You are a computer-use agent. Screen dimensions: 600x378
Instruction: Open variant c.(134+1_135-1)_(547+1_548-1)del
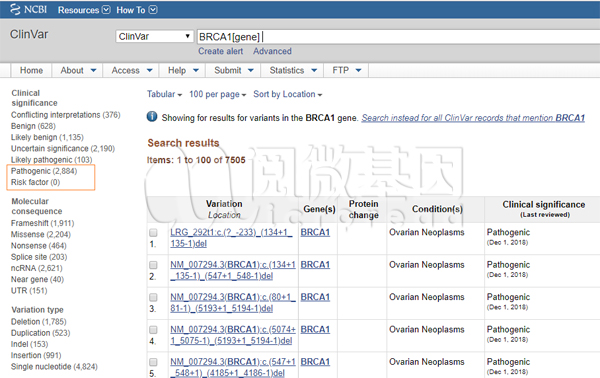[x=233, y=270]
